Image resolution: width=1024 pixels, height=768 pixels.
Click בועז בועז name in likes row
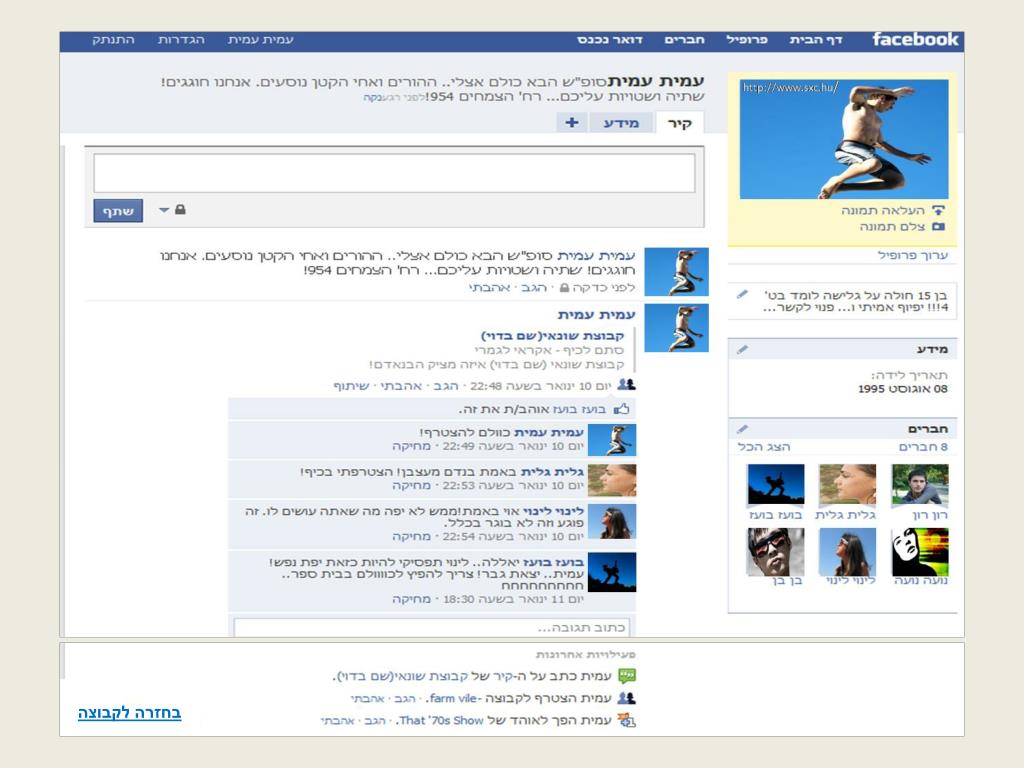pyautogui.click(x=581, y=409)
